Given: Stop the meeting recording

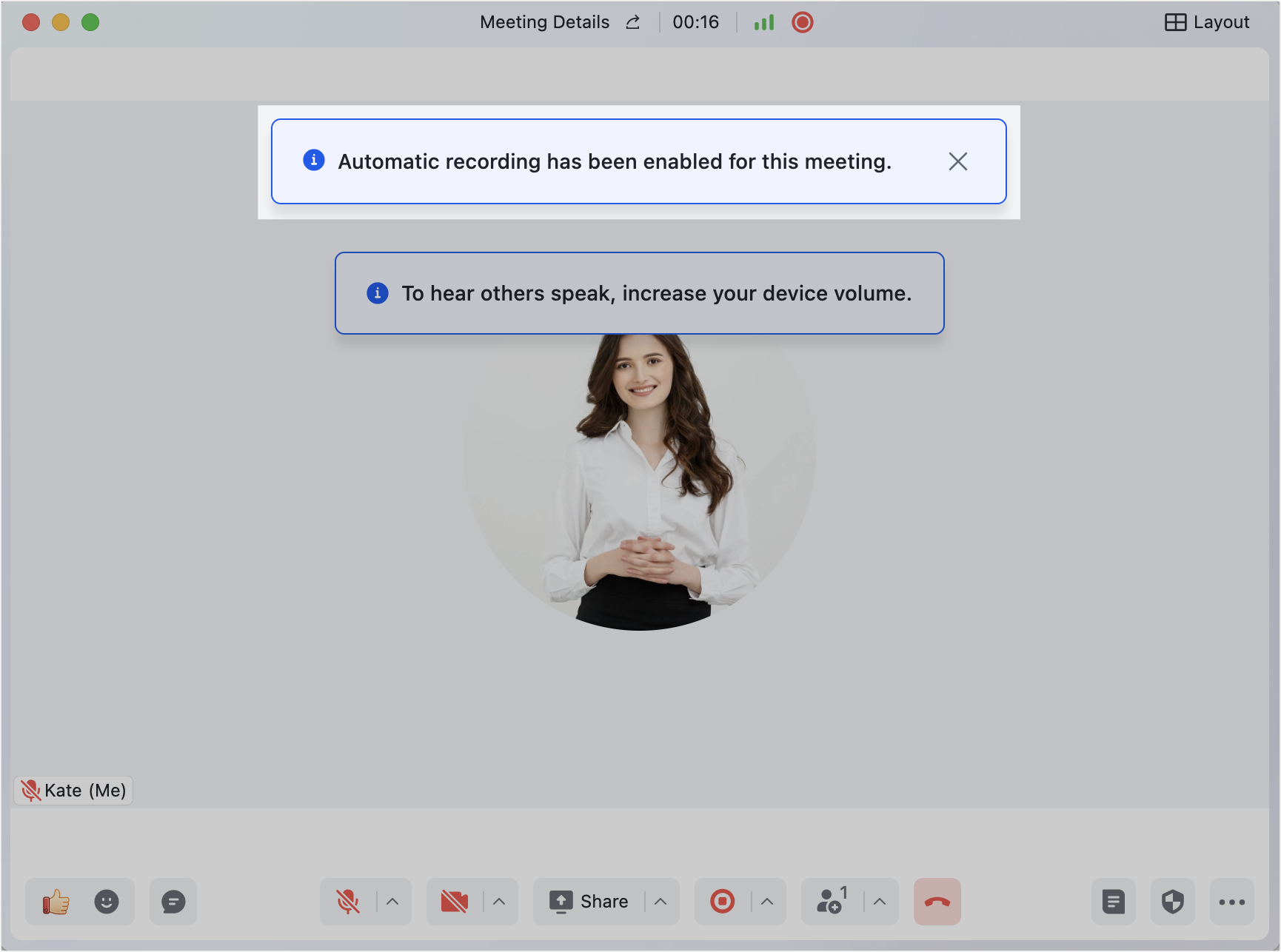Looking at the screenshot, I should click(x=722, y=902).
